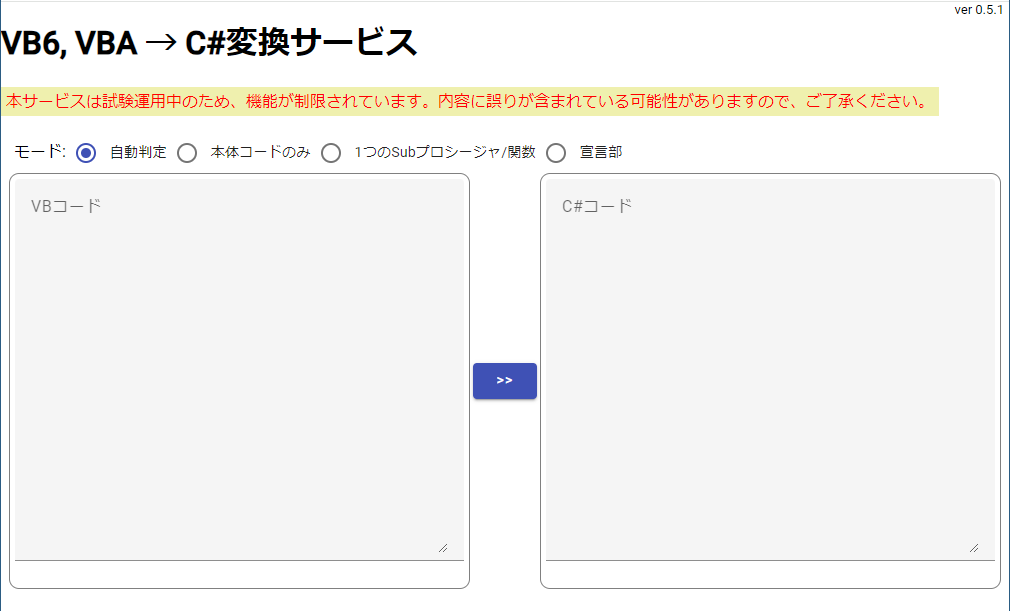Click the C#コード text area resize handle
Image resolution: width=1010 pixels, height=611 pixels.
point(974,548)
